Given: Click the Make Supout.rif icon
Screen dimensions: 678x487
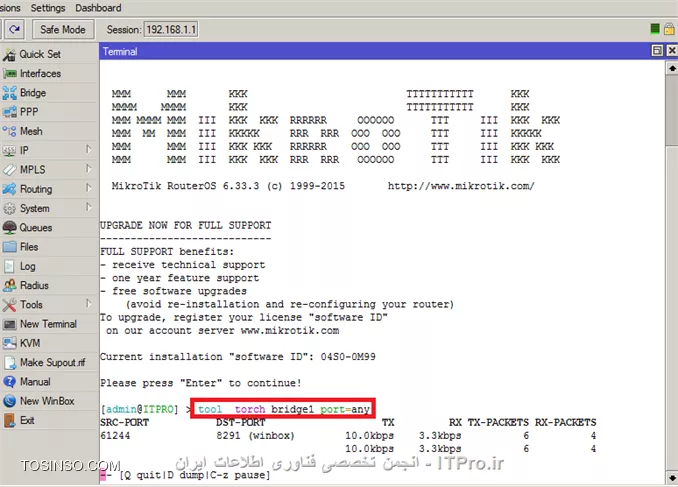Looking at the screenshot, I should (10, 362).
